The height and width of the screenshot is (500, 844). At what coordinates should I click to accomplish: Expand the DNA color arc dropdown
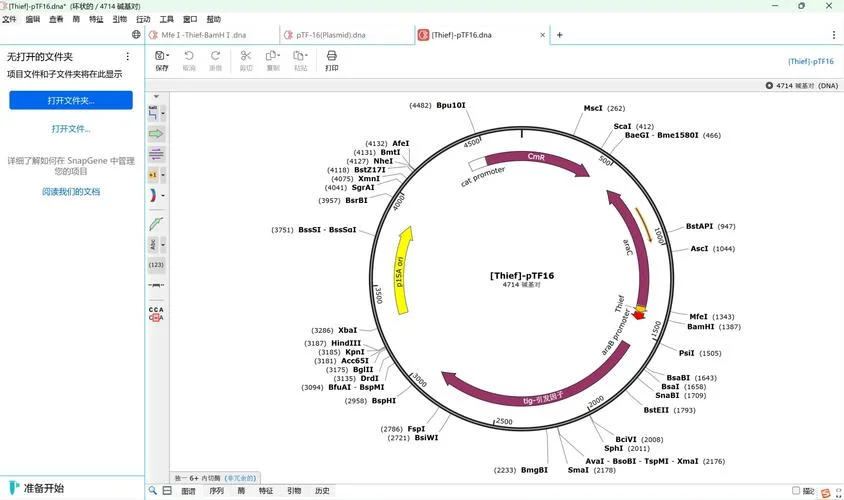pos(163,195)
